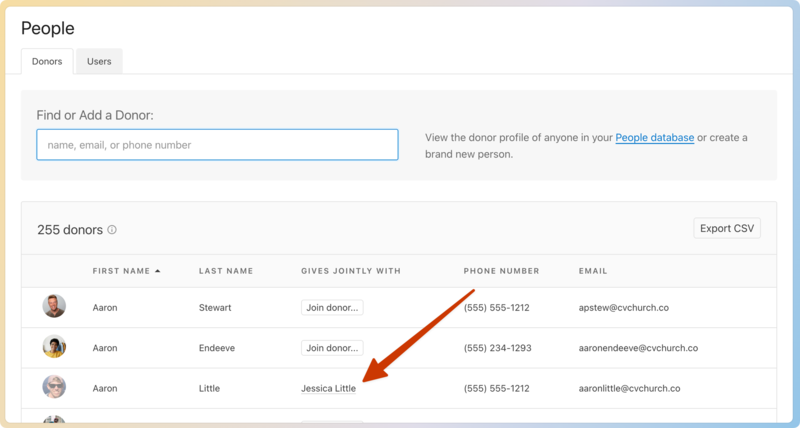The image size is (800, 428).
Task: Click Join donor button in Endeeve row
Action: [x=332, y=348]
